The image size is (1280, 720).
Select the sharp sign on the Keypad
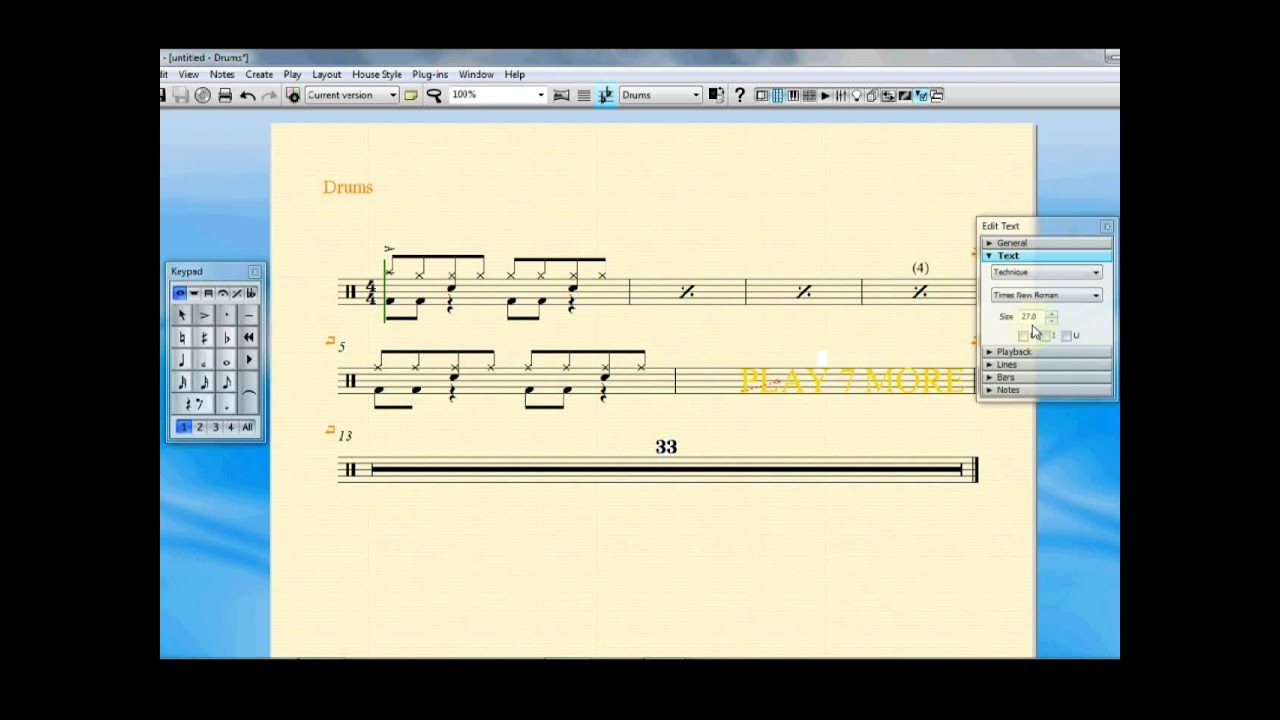point(204,337)
